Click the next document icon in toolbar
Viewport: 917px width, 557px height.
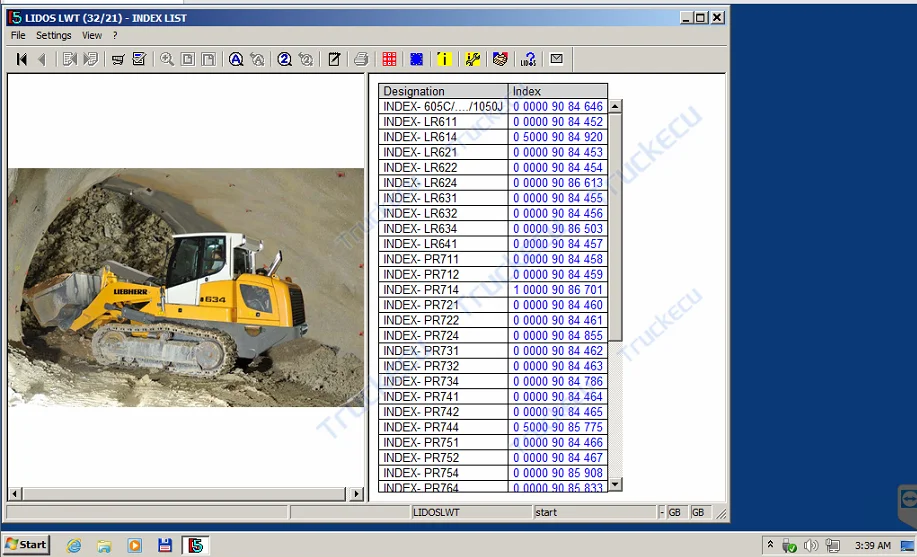point(91,59)
